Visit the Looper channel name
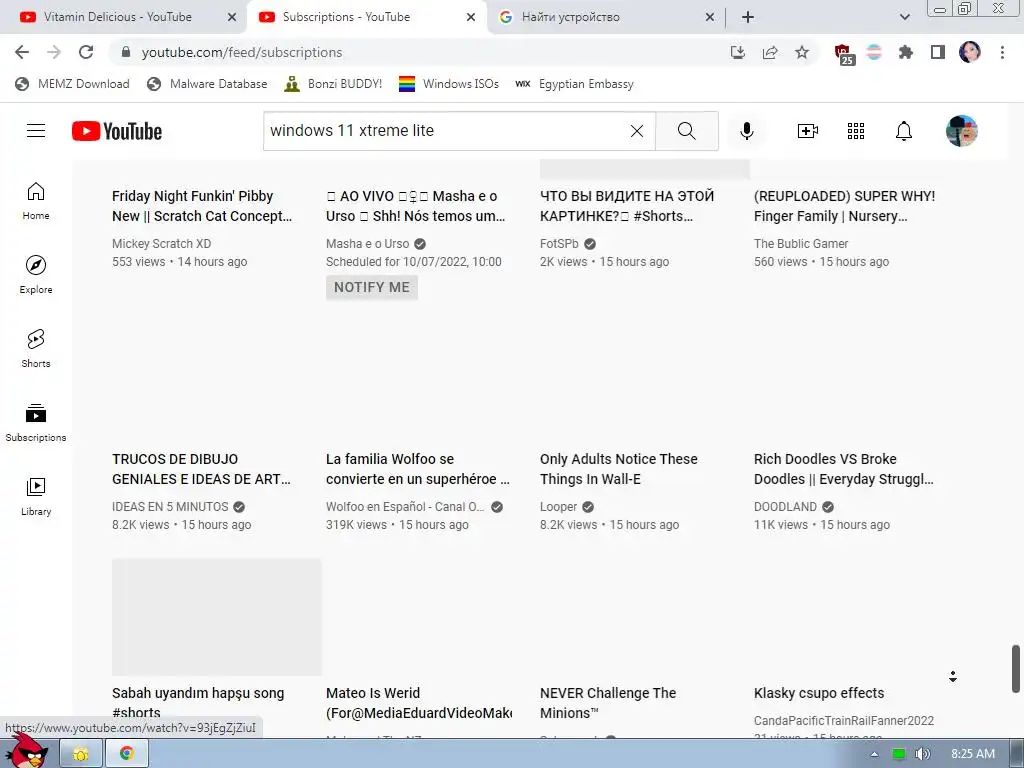The image size is (1024, 768). pos(558,507)
